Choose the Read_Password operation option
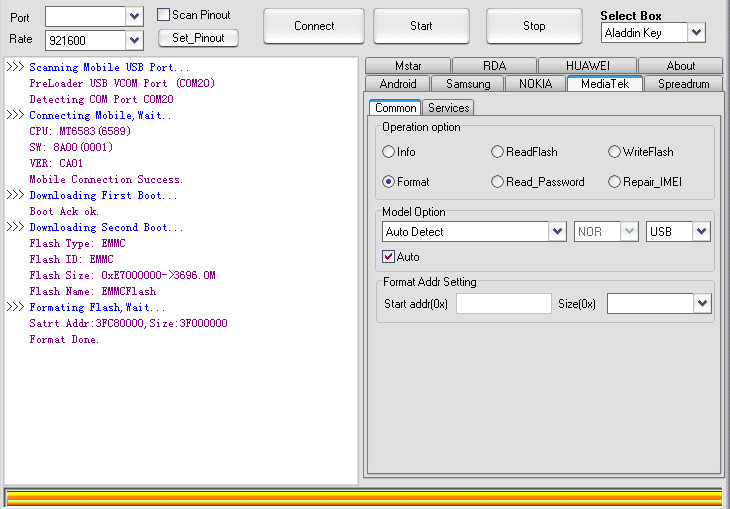Screen dimensions: 730x509 click(497, 182)
